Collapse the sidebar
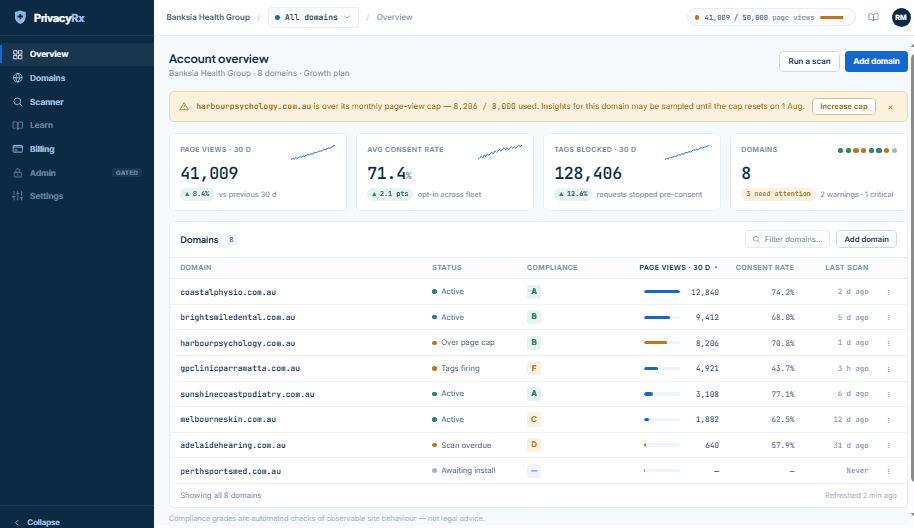Screen dimensions: 914x528 (x=37, y=522)
